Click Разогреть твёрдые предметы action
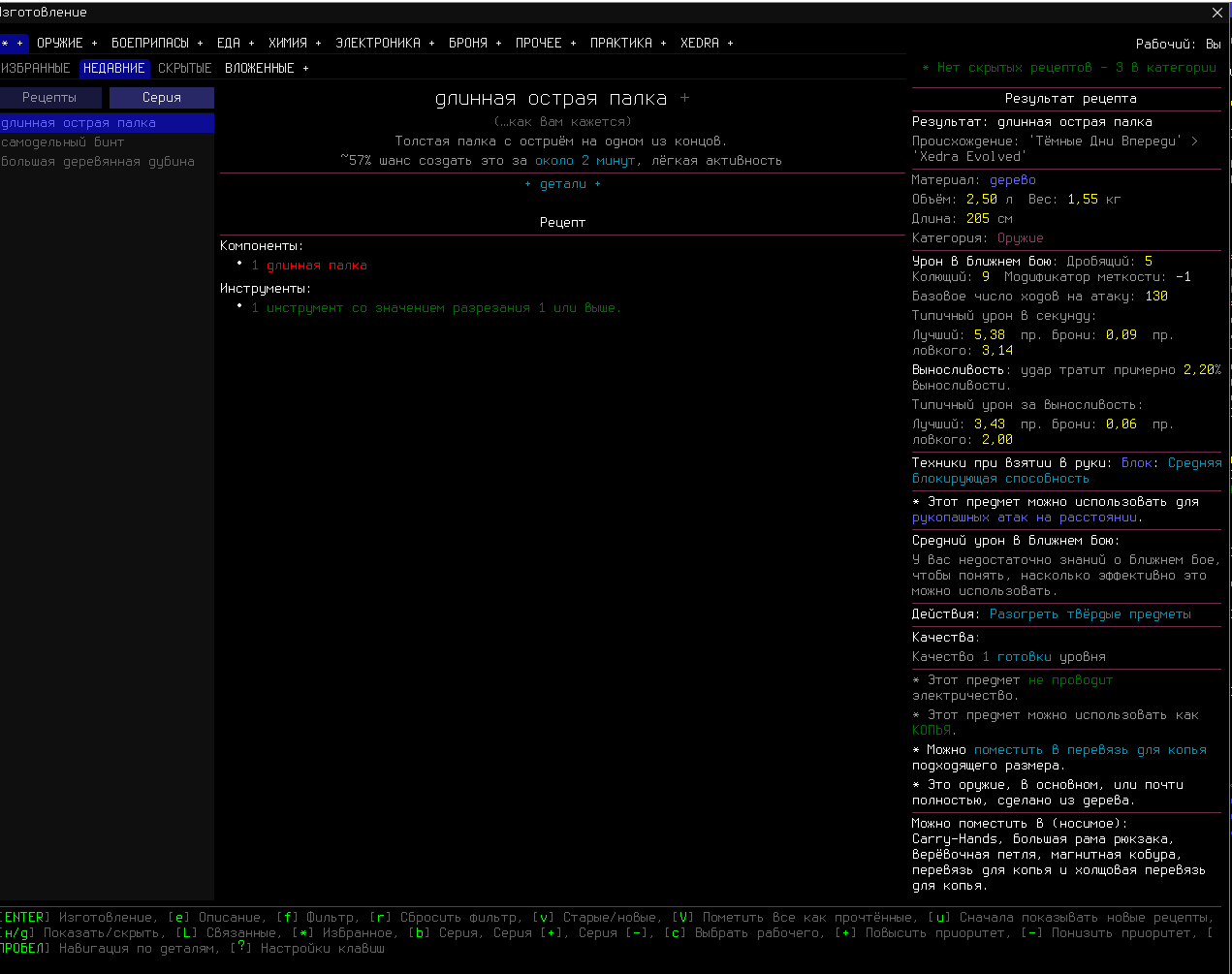The image size is (1232, 974). (x=1090, y=614)
